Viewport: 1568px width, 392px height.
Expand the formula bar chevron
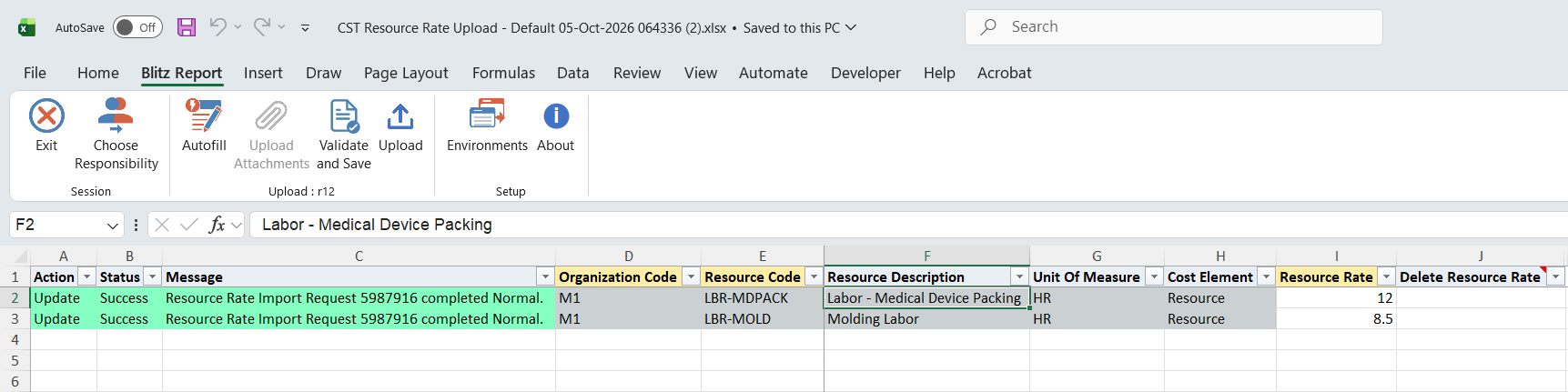coord(237,225)
